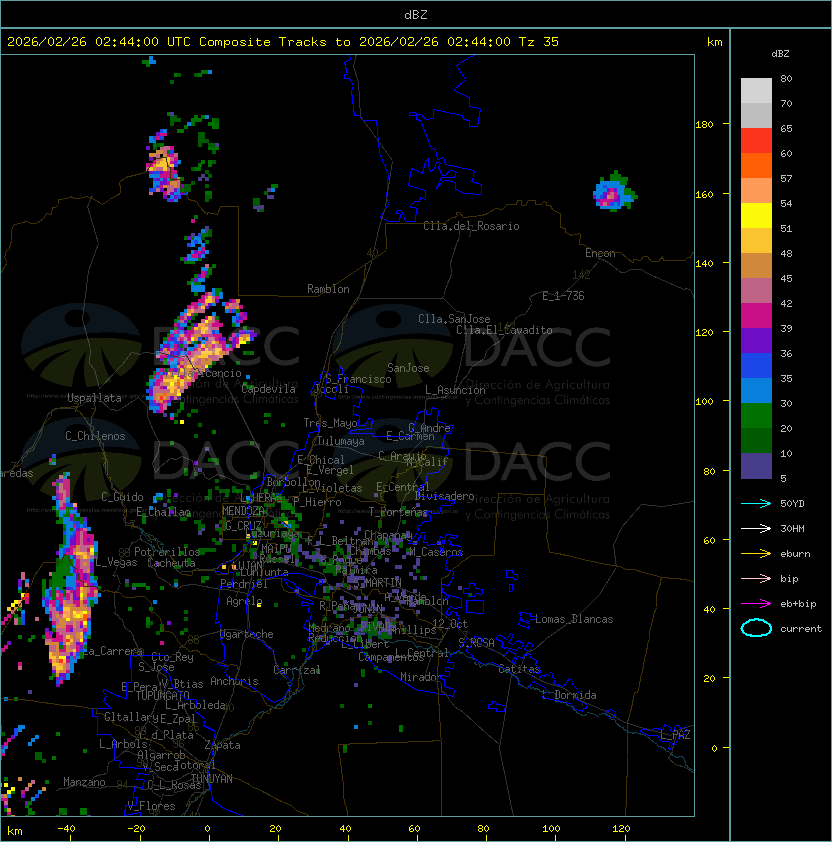832x842 pixels.
Task: Click the 'Encon' map label
Action: click(600, 253)
